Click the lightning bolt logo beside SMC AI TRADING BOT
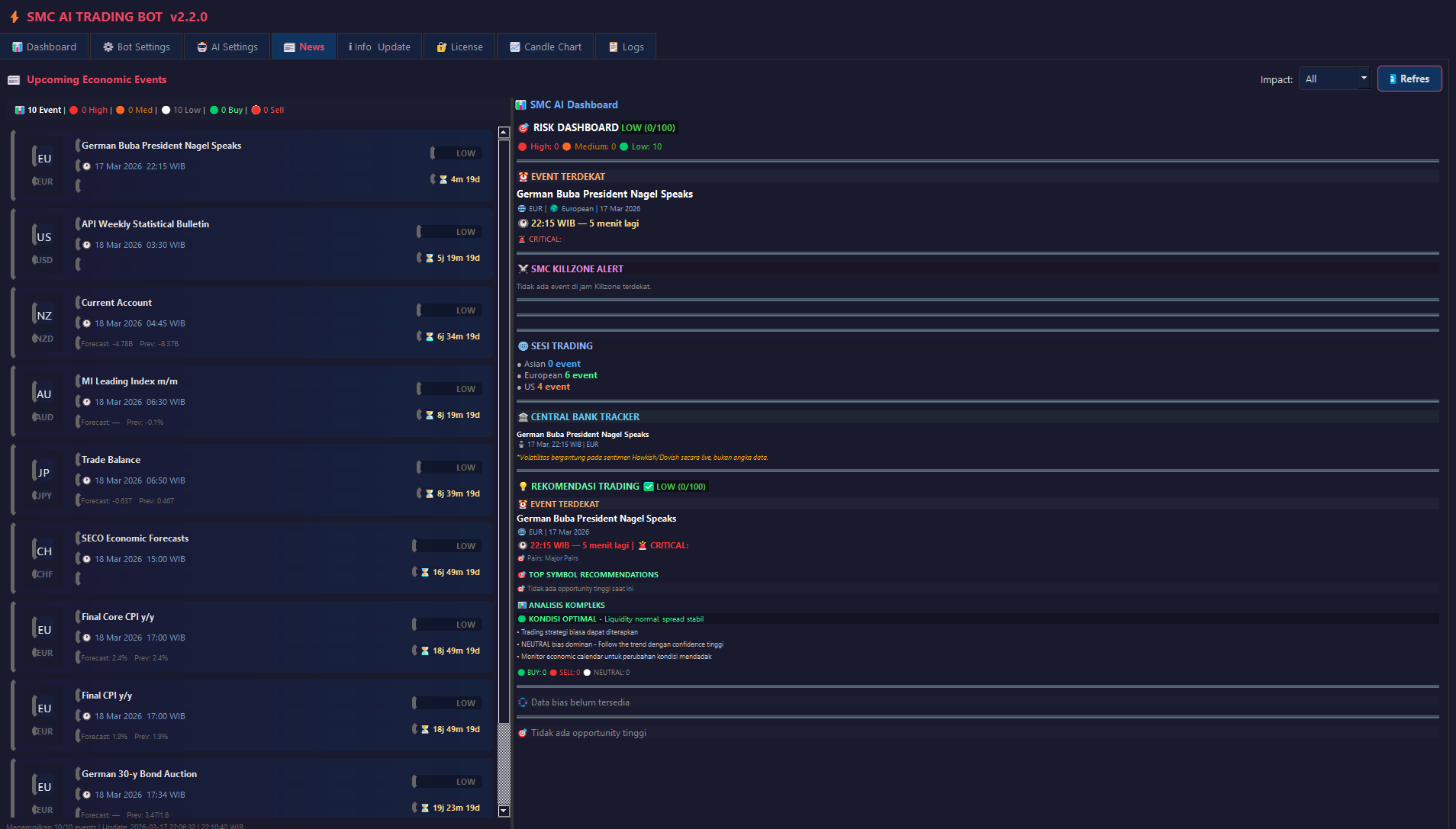The width and height of the screenshot is (1456, 829). [14, 16]
